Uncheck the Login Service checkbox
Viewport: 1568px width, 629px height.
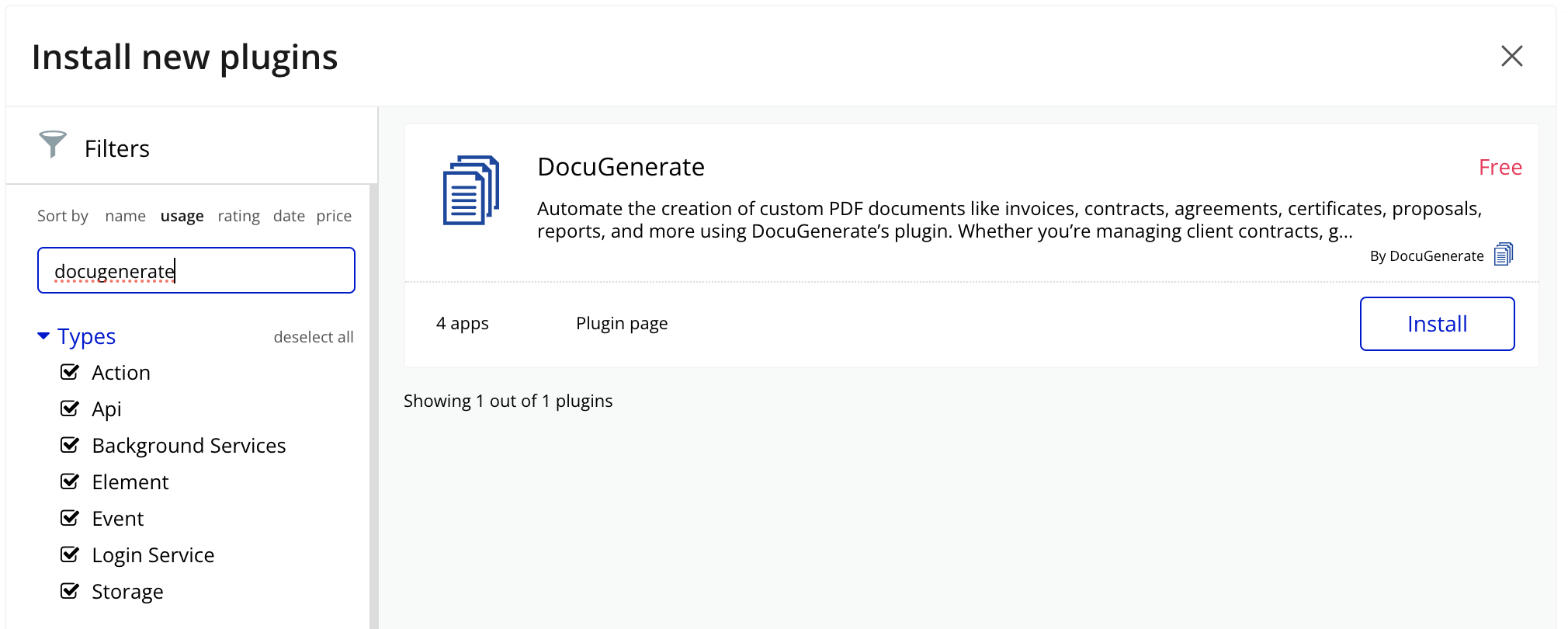70,554
